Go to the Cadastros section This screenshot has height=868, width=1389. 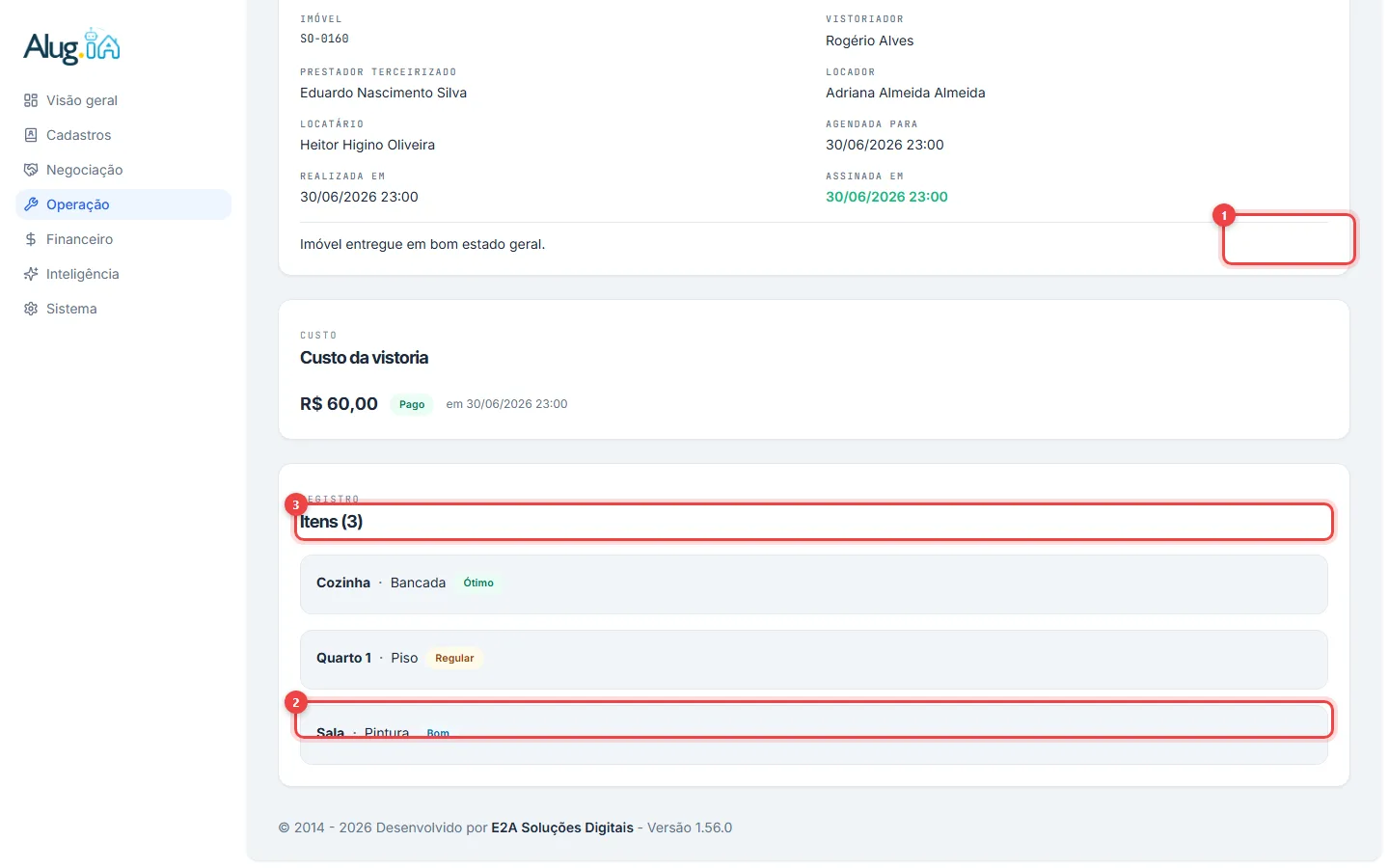click(x=123, y=135)
